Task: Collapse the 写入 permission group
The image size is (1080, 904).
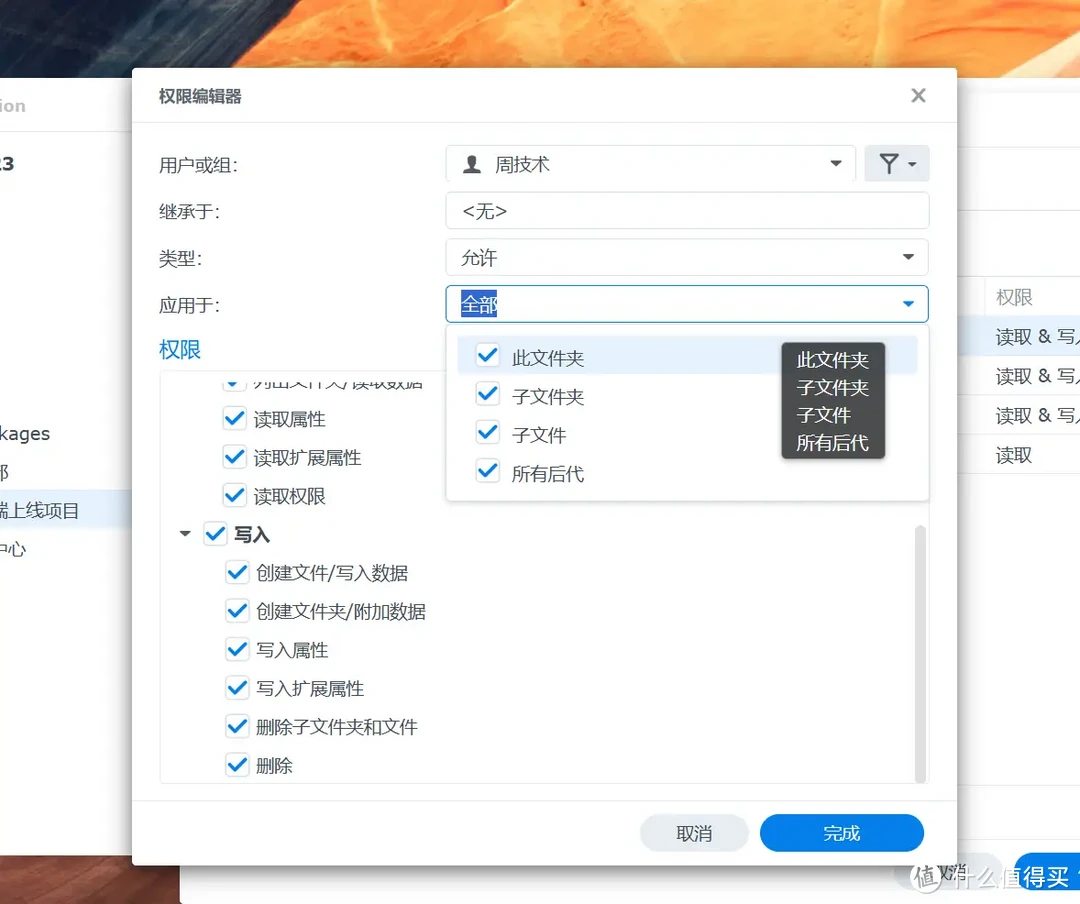Action: click(184, 534)
